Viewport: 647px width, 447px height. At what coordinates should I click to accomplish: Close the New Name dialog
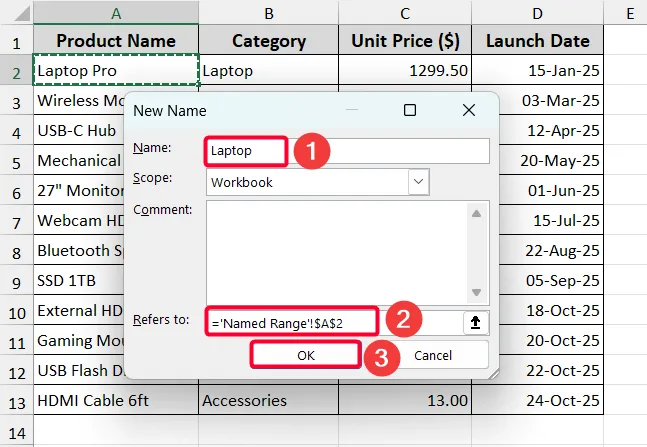(469, 110)
